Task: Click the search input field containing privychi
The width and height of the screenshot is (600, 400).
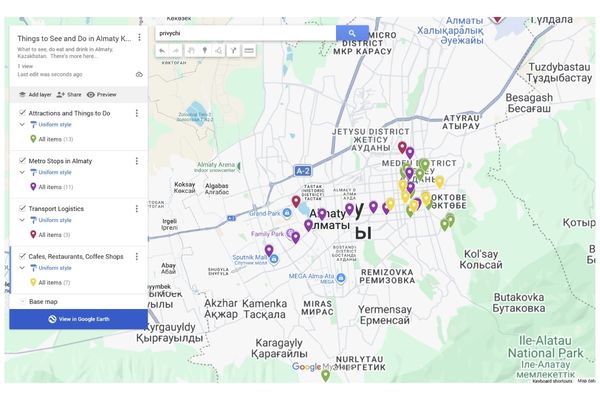Action: click(246, 33)
